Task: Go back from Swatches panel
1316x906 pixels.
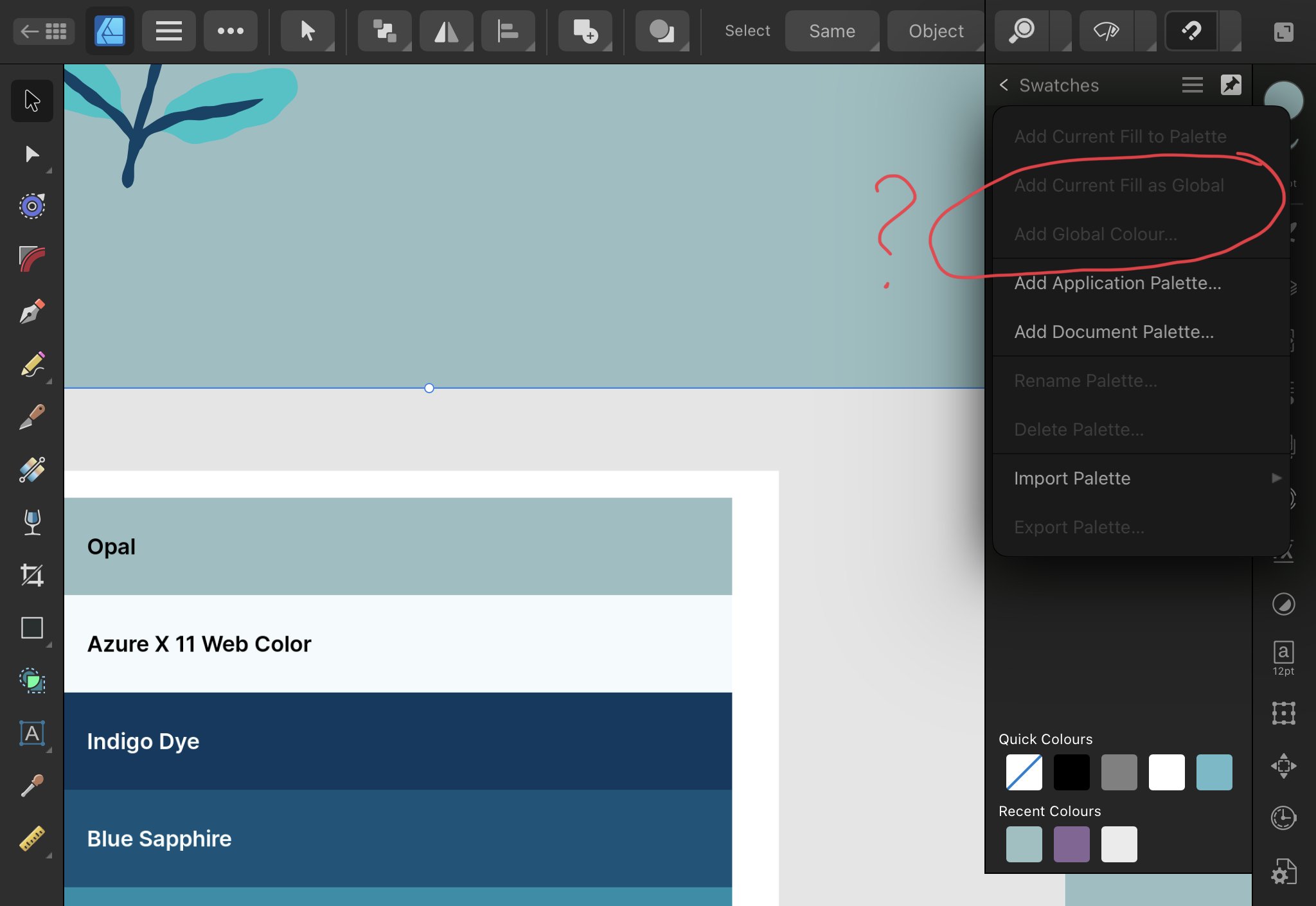Action: click(1004, 85)
